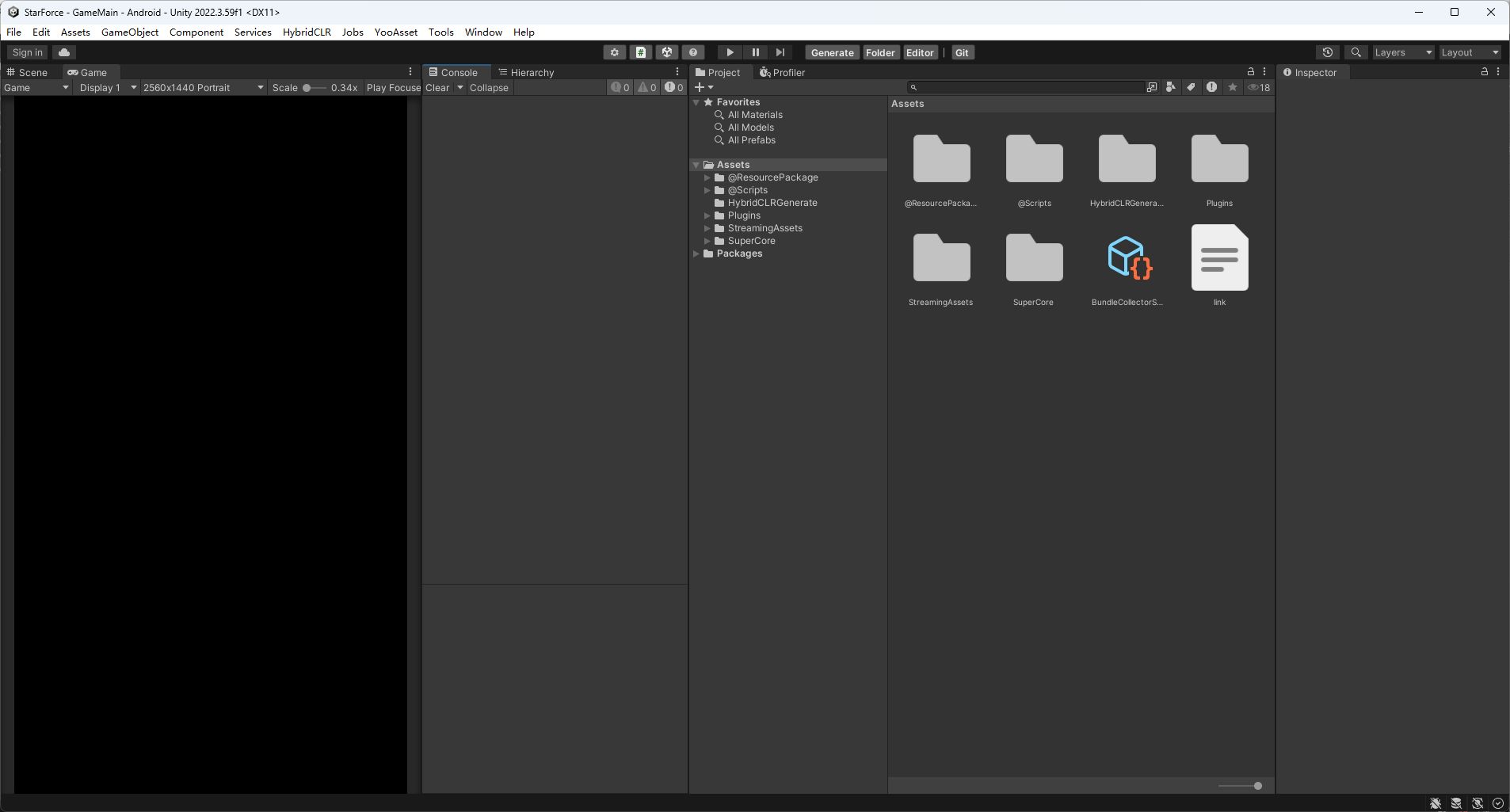Switch to the Scene tab
1510x812 pixels.
28,72
